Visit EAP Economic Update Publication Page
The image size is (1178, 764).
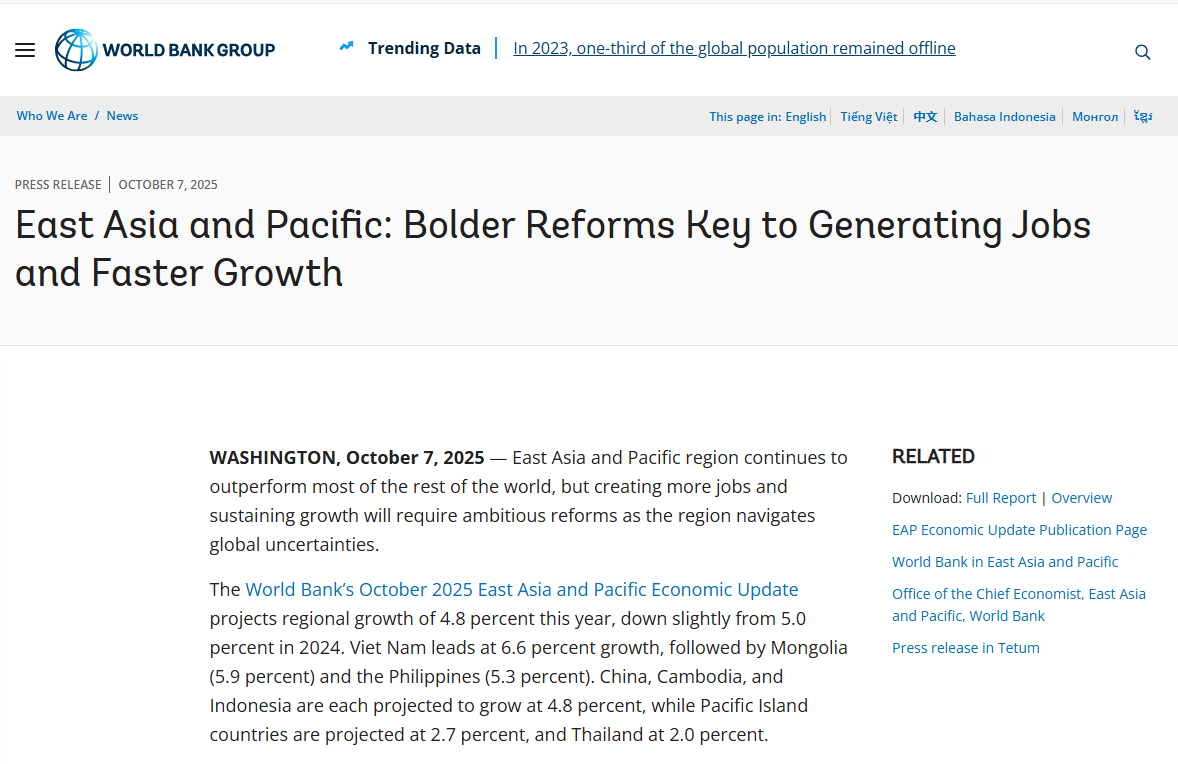click(x=1019, y=530)
